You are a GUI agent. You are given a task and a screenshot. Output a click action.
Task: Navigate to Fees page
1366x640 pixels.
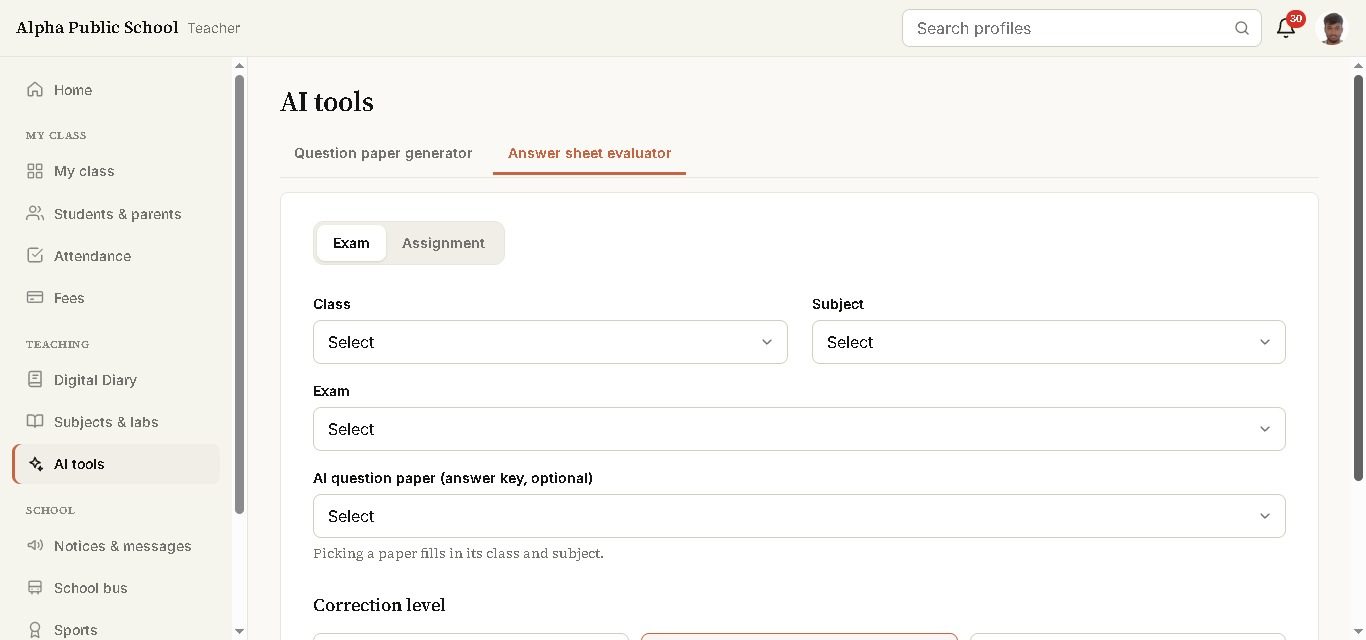pyautogui.click(x=69, y=298)
